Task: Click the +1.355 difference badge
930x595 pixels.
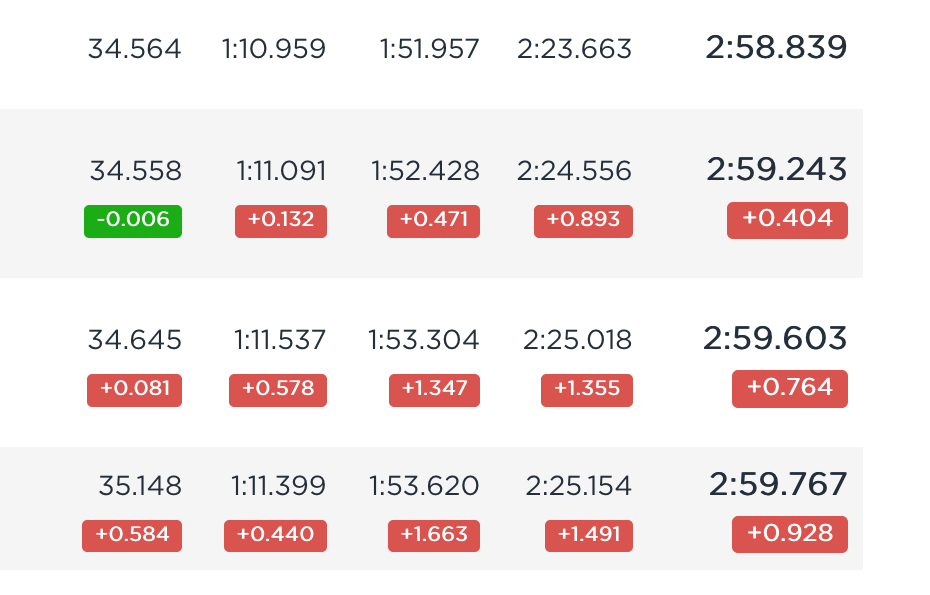Action: (x=587, y=390)
